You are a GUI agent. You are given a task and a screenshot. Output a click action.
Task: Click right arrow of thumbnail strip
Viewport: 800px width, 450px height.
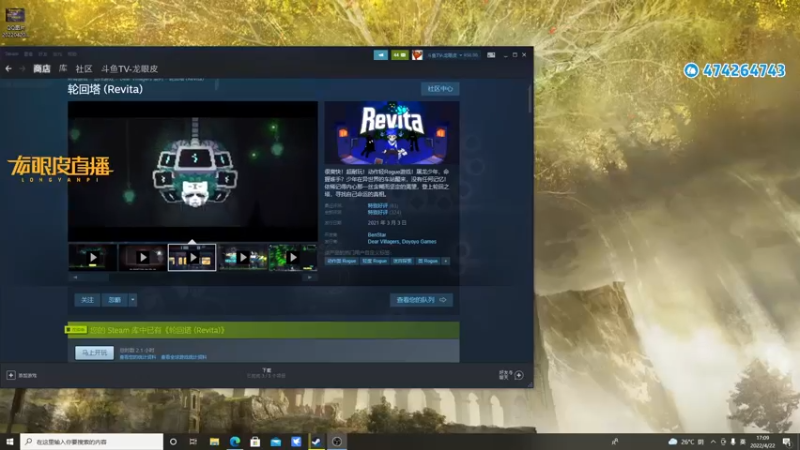coord(310,278)
